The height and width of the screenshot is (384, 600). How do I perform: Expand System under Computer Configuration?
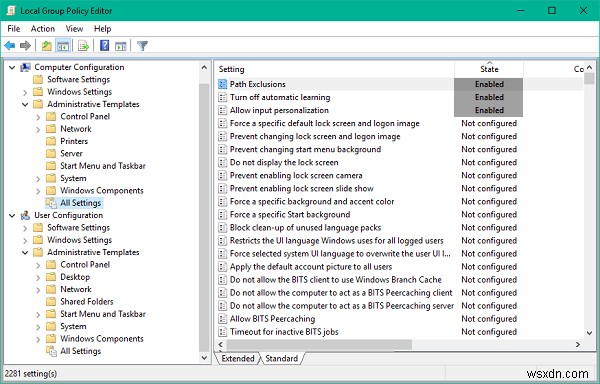pyautogui.click(x=38, y=179)
